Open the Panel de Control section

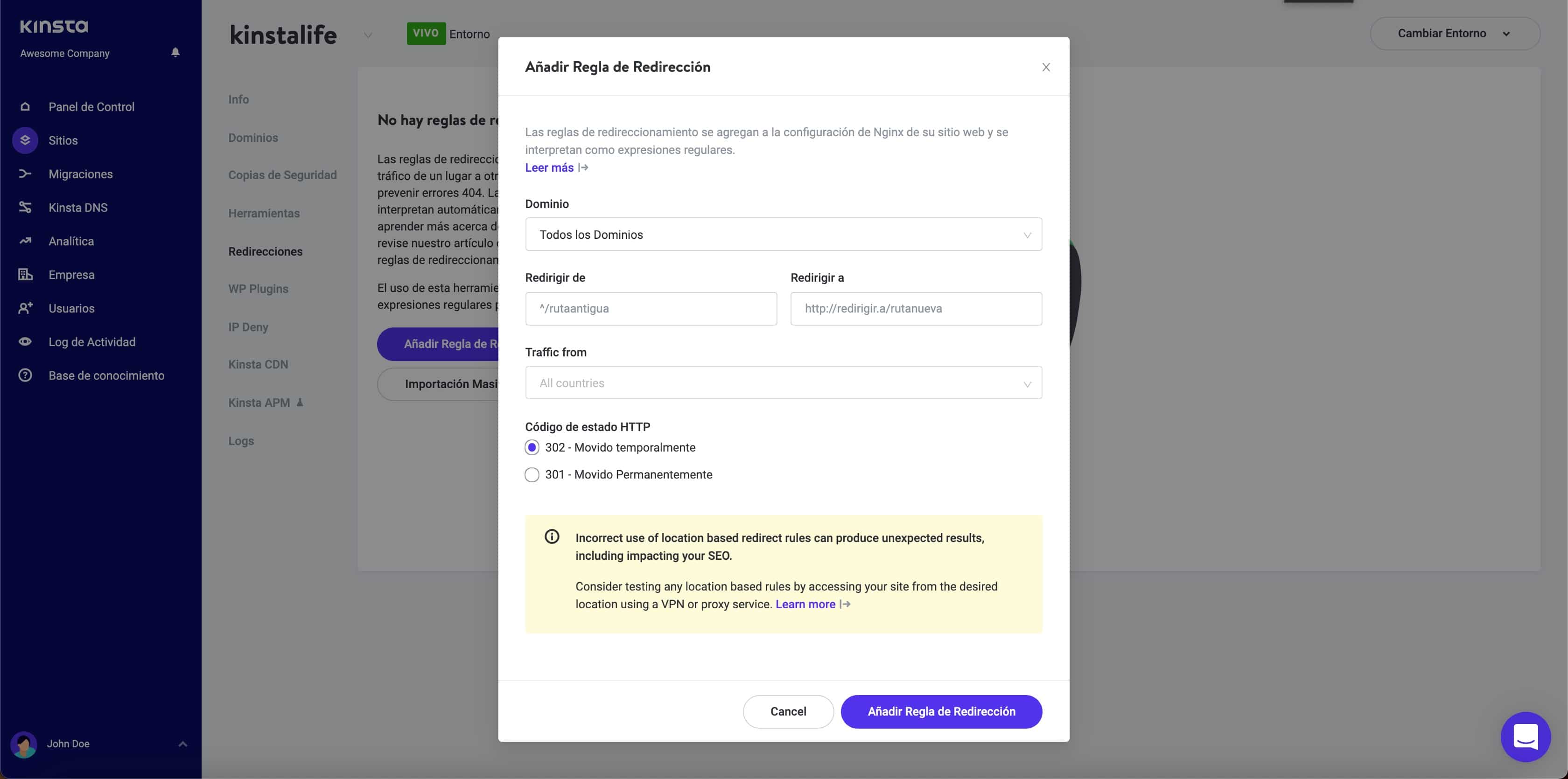point(91,106)
